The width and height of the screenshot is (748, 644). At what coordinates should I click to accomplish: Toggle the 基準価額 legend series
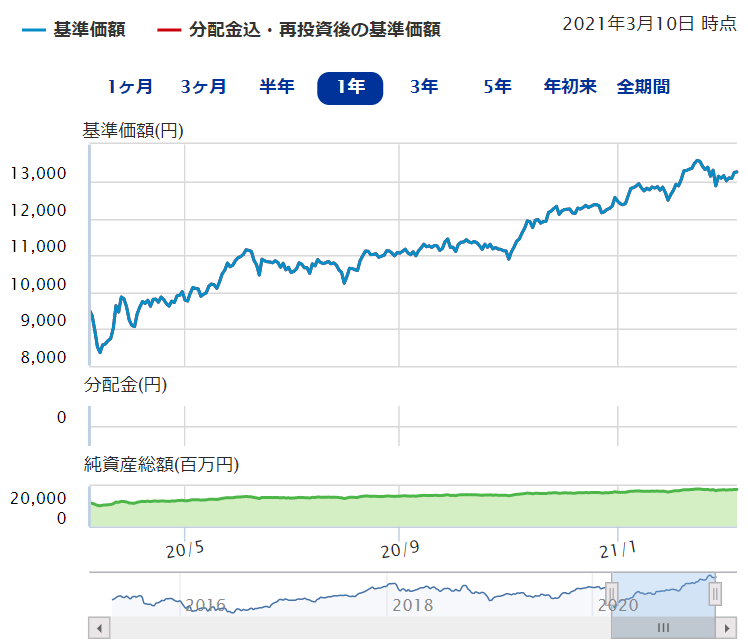click(x=90, y=30)
